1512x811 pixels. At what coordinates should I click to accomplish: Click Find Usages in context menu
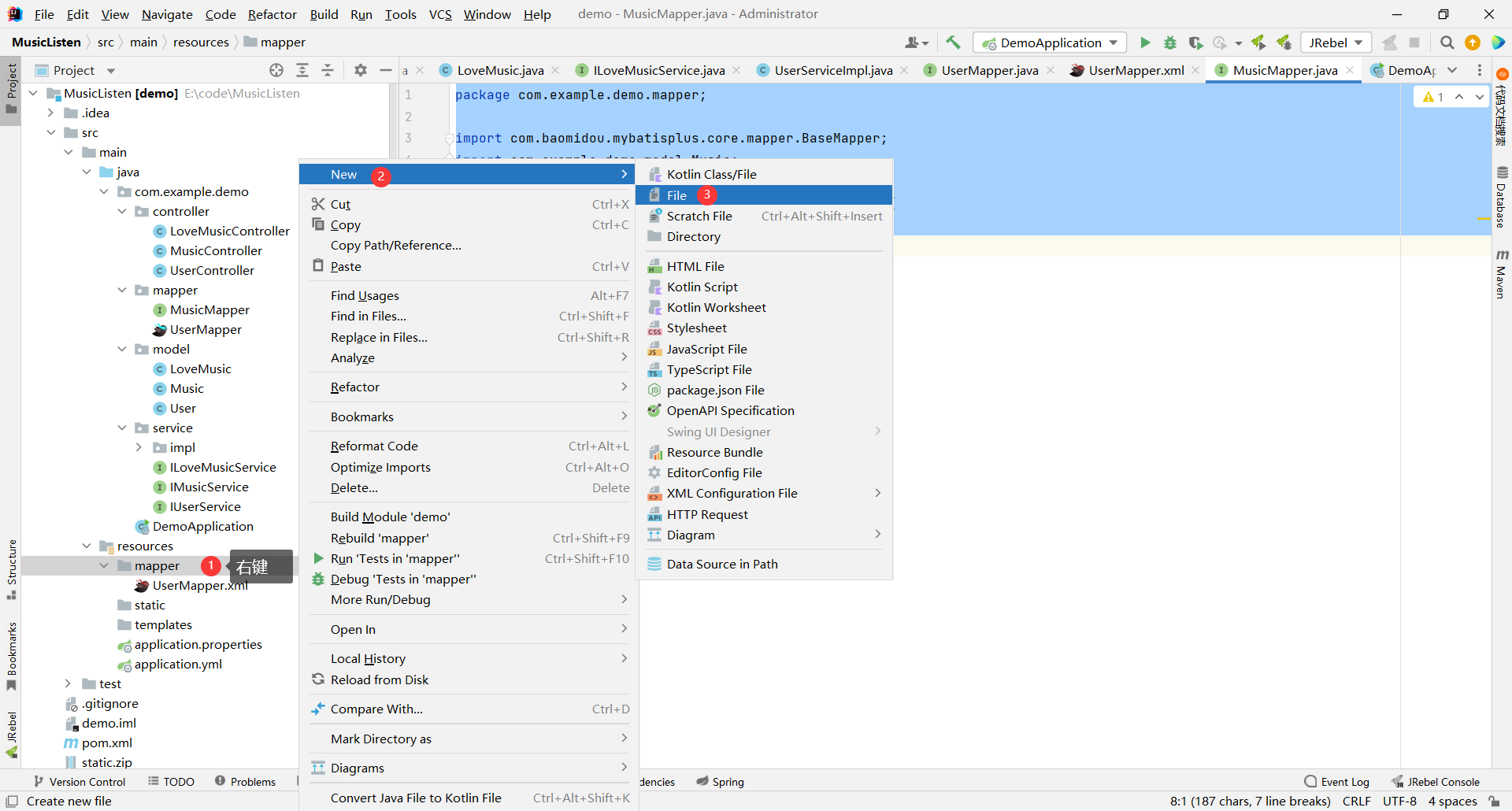(467, 295)
